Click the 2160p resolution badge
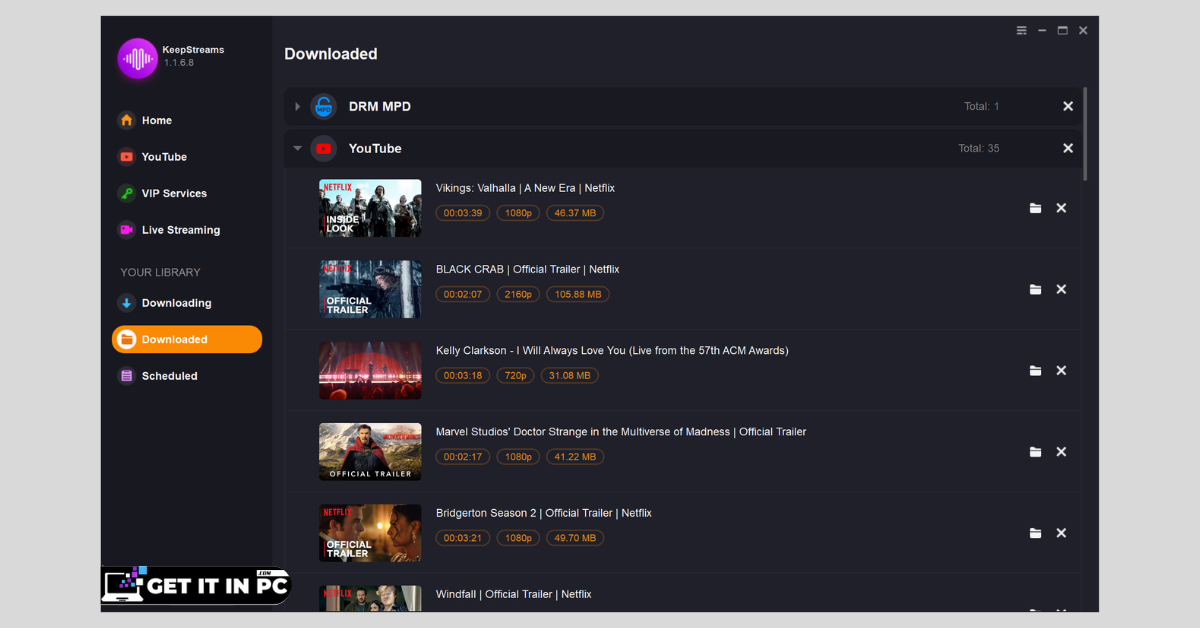 click(518, 294)
